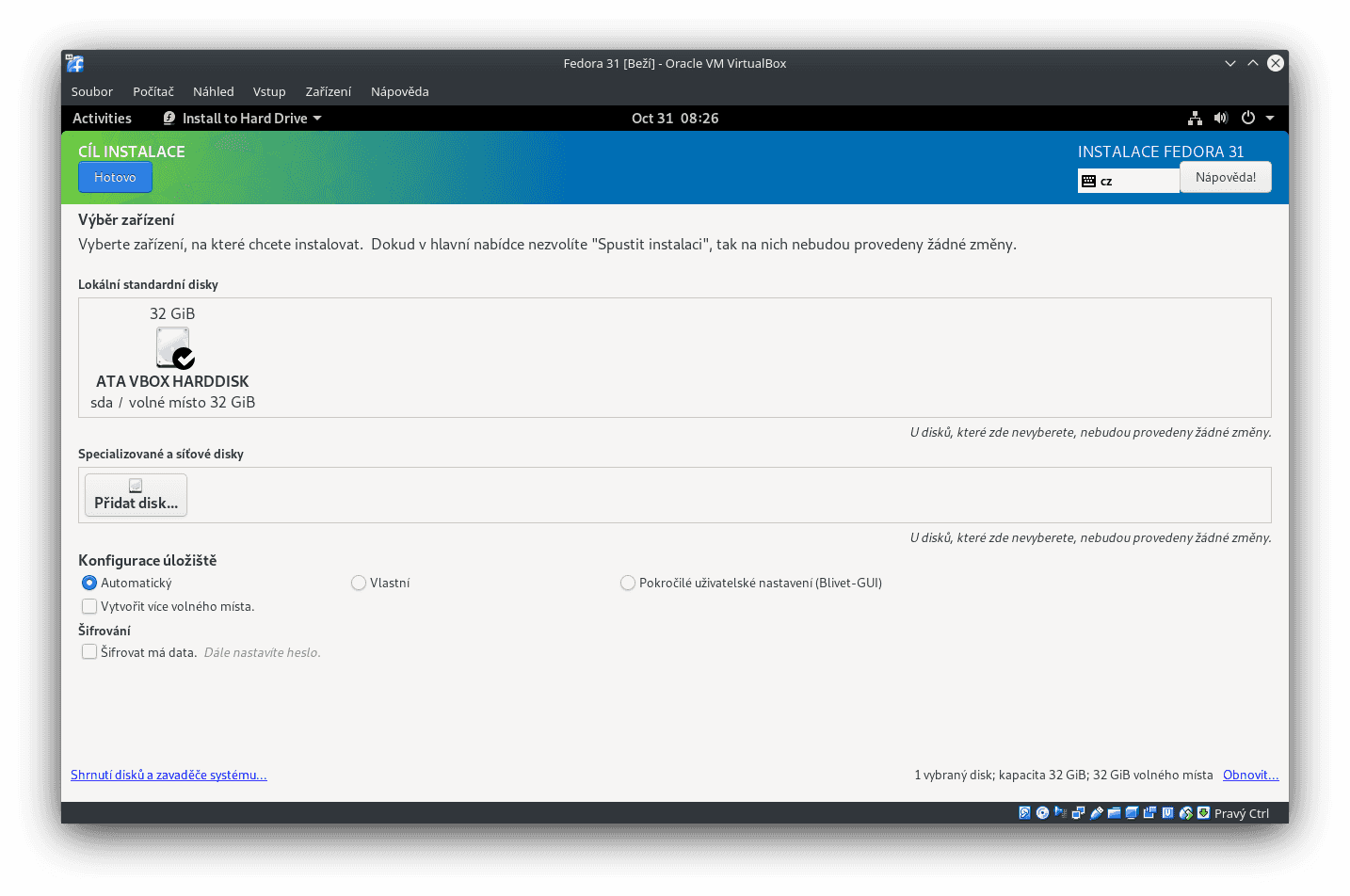The width and height of the screenshot is (1350, 896).
Task: Enable Šifrovat má data encryption
Action: pos(89,651)
